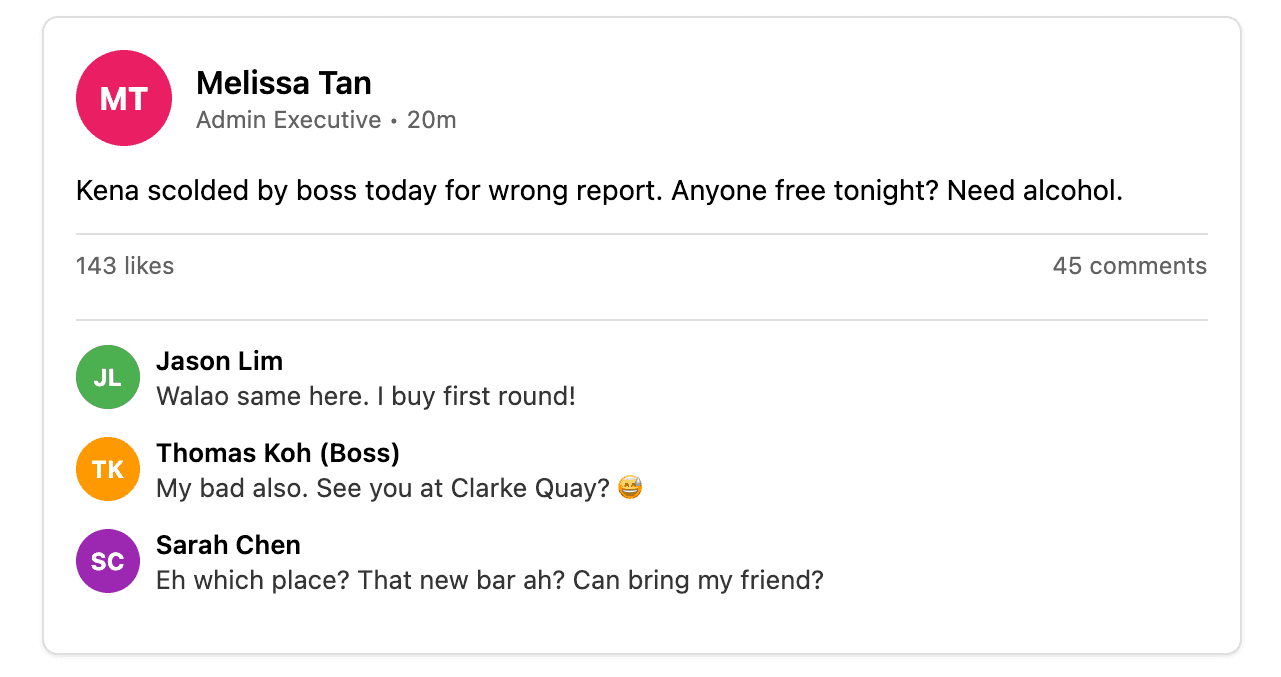Open Thomas Koh (Boss) profile name
1281x677 pixels.
pyautogui.click(x=278, y=453)
